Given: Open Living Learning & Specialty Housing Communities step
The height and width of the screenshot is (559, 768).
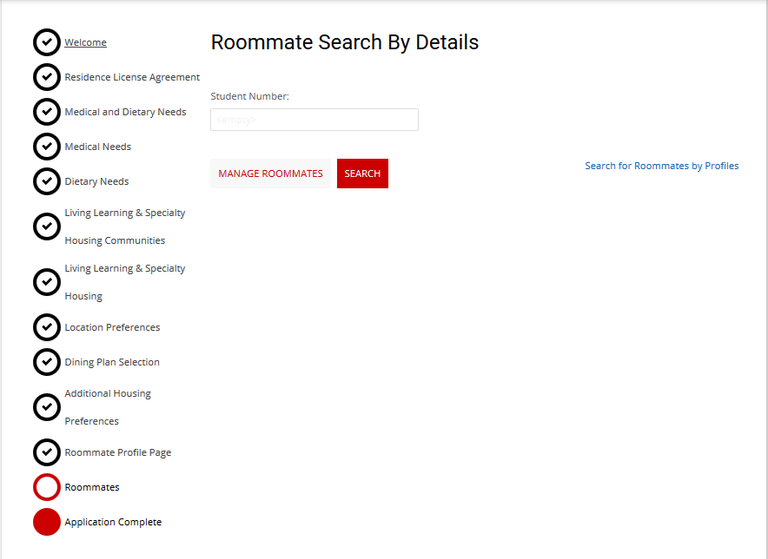Looking at the screenshot, I should point(124,226).
